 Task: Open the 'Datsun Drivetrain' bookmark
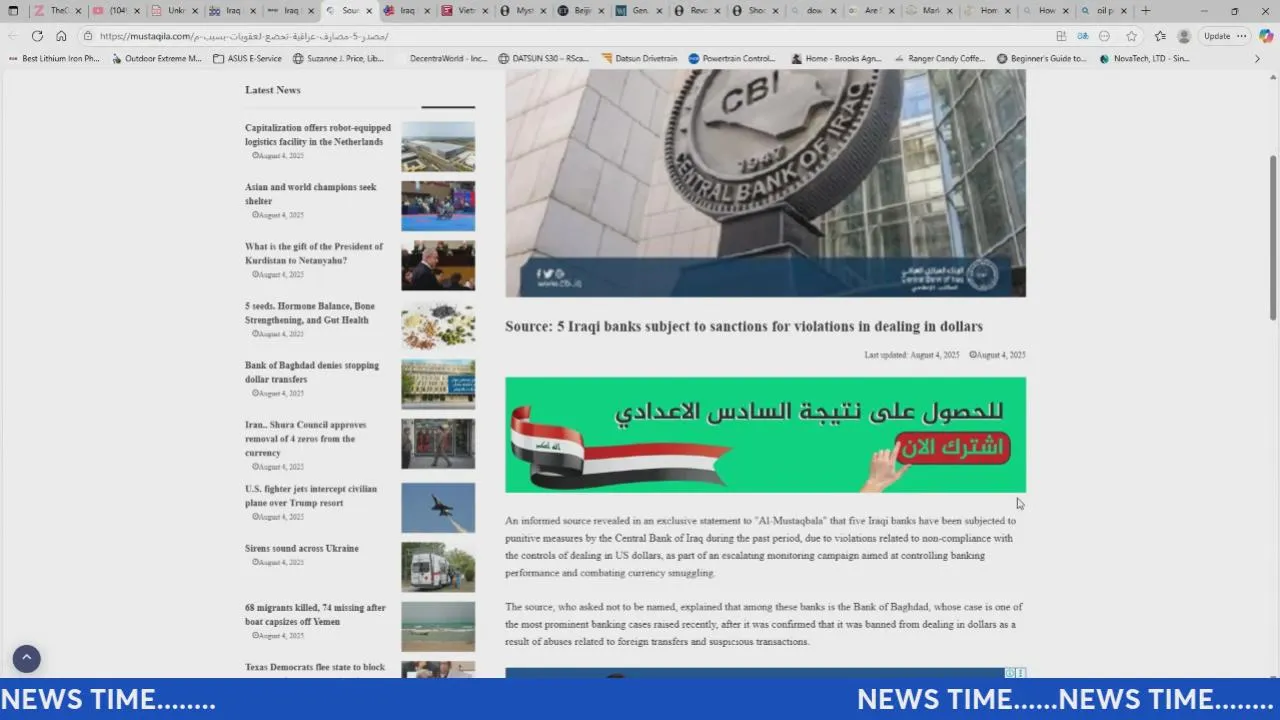tap(640, 59)
